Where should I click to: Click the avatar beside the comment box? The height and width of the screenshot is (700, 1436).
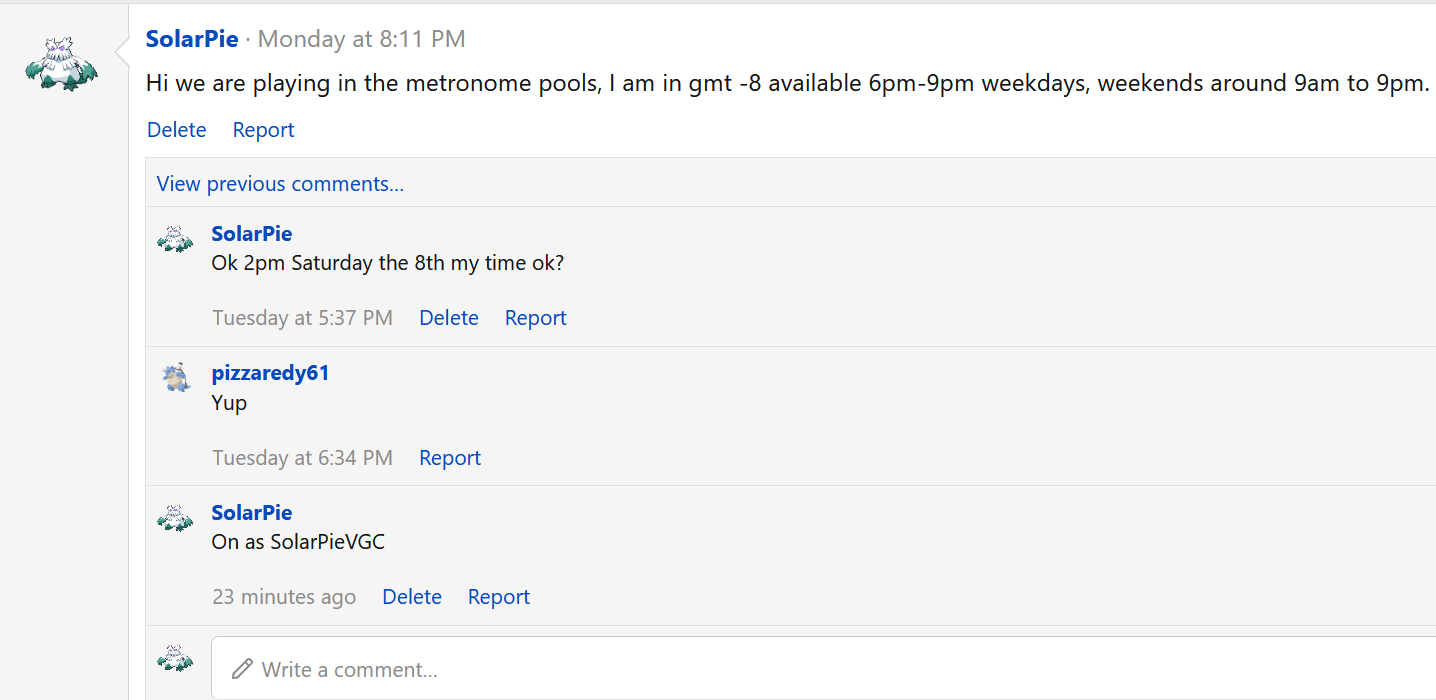pyautogui.click(x=176, y=658)
